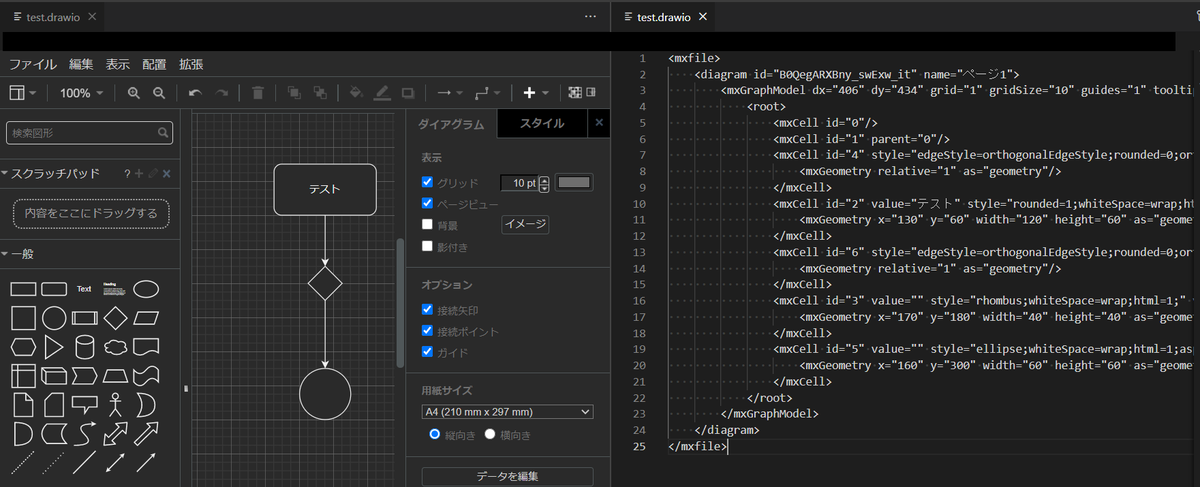Select the ellipse shape in General palette
Viewport: 1200px width, 487px height.
(146, 289)
